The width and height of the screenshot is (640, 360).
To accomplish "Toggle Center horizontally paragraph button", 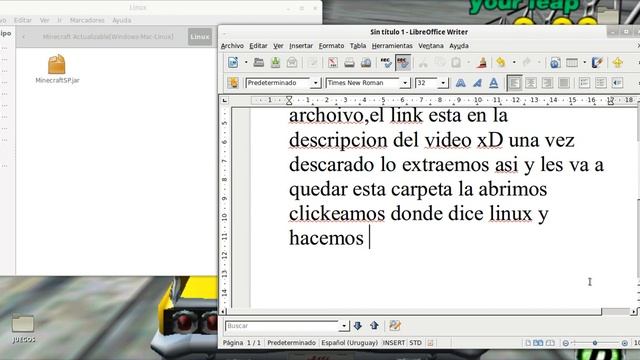I will pos(531,83).
